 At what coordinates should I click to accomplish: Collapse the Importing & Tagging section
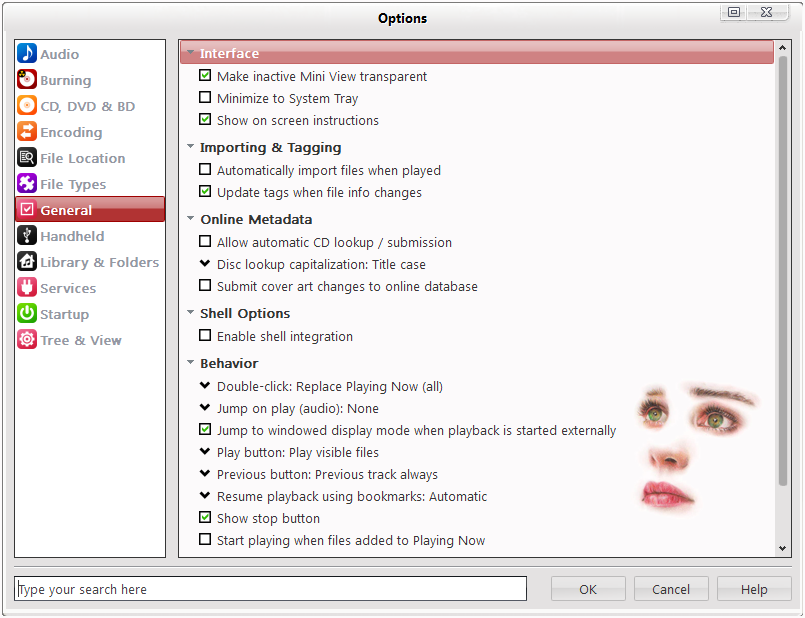tap(190, 147)
